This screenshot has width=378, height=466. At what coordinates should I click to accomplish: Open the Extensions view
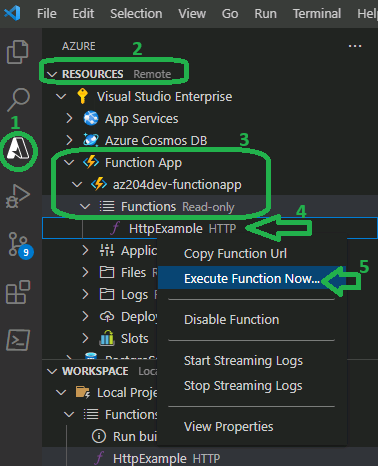click(x=18, y=292)
